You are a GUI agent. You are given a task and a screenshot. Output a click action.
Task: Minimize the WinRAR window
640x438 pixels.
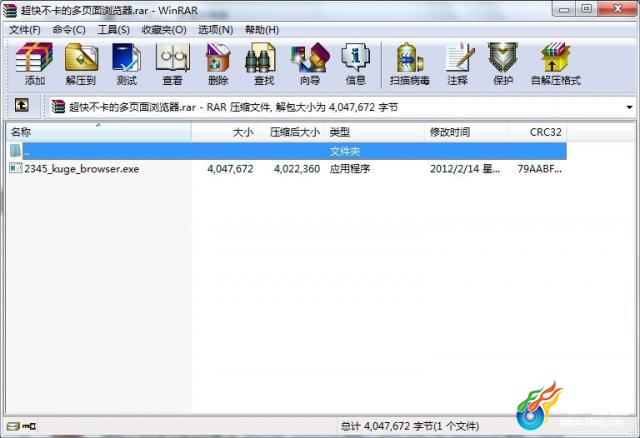pyautogui.click(x=564, y=9)
